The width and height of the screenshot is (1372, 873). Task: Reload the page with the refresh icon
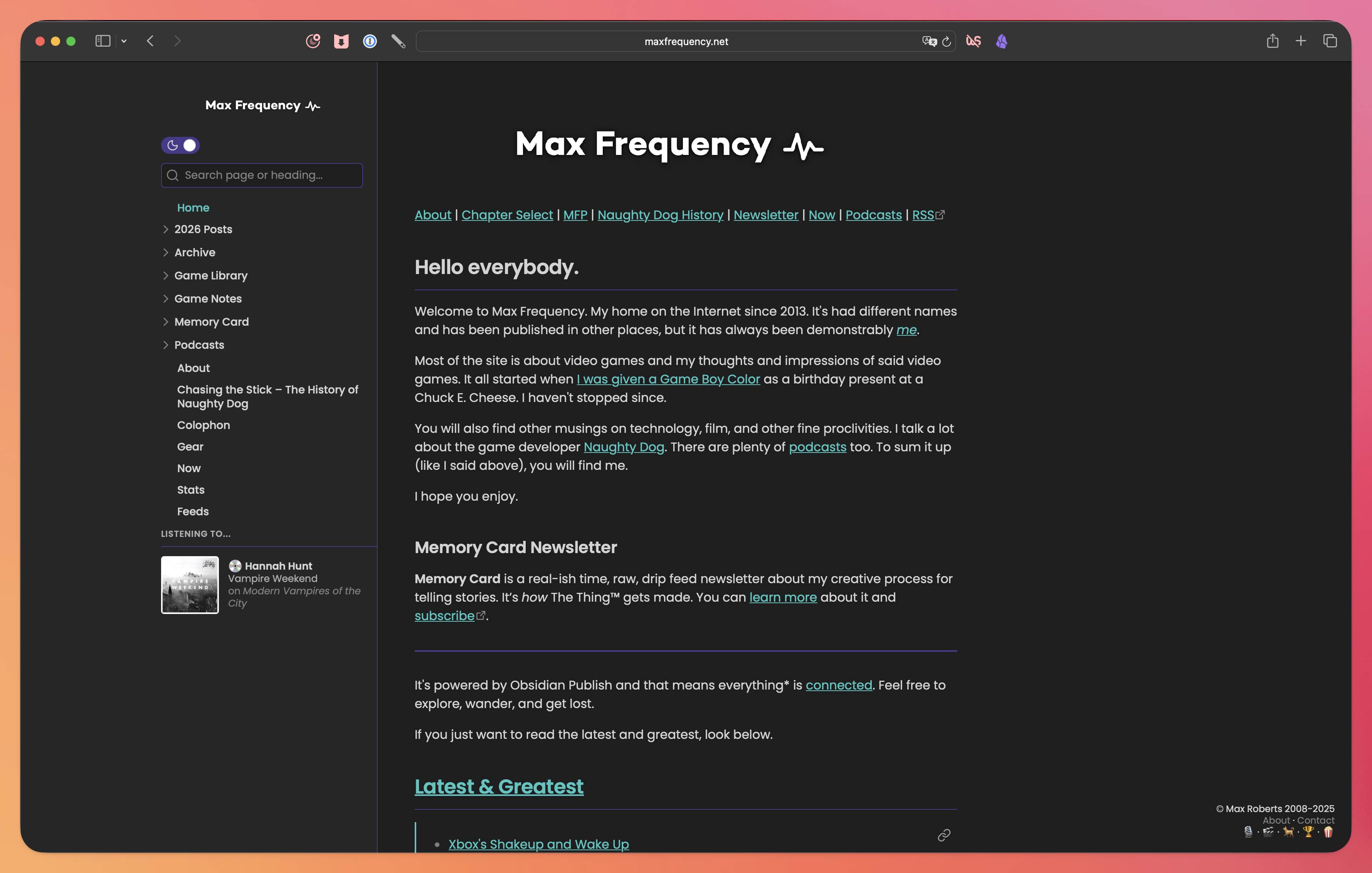pos(947,41)
